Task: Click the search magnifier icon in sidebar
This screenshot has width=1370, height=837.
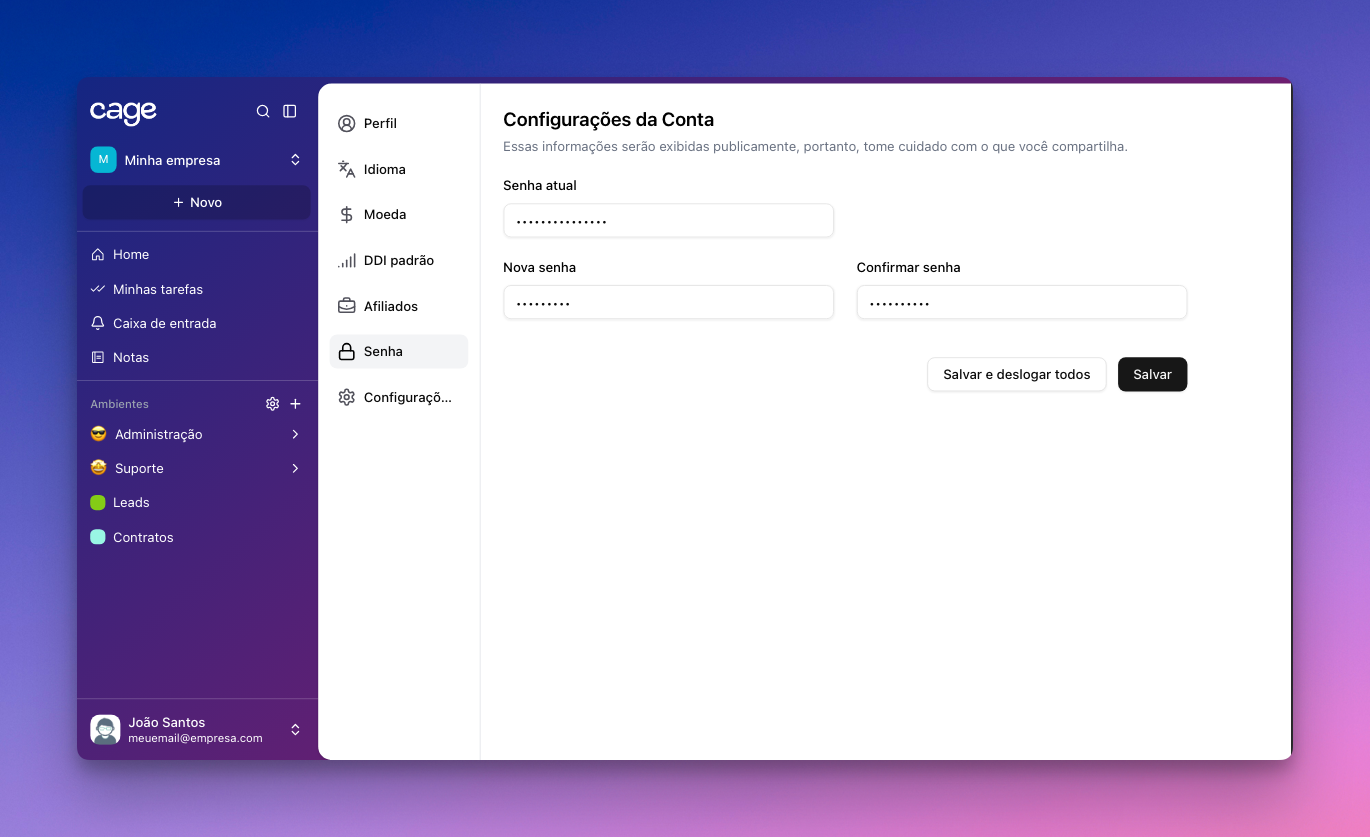Action: [x=263, y=111]
